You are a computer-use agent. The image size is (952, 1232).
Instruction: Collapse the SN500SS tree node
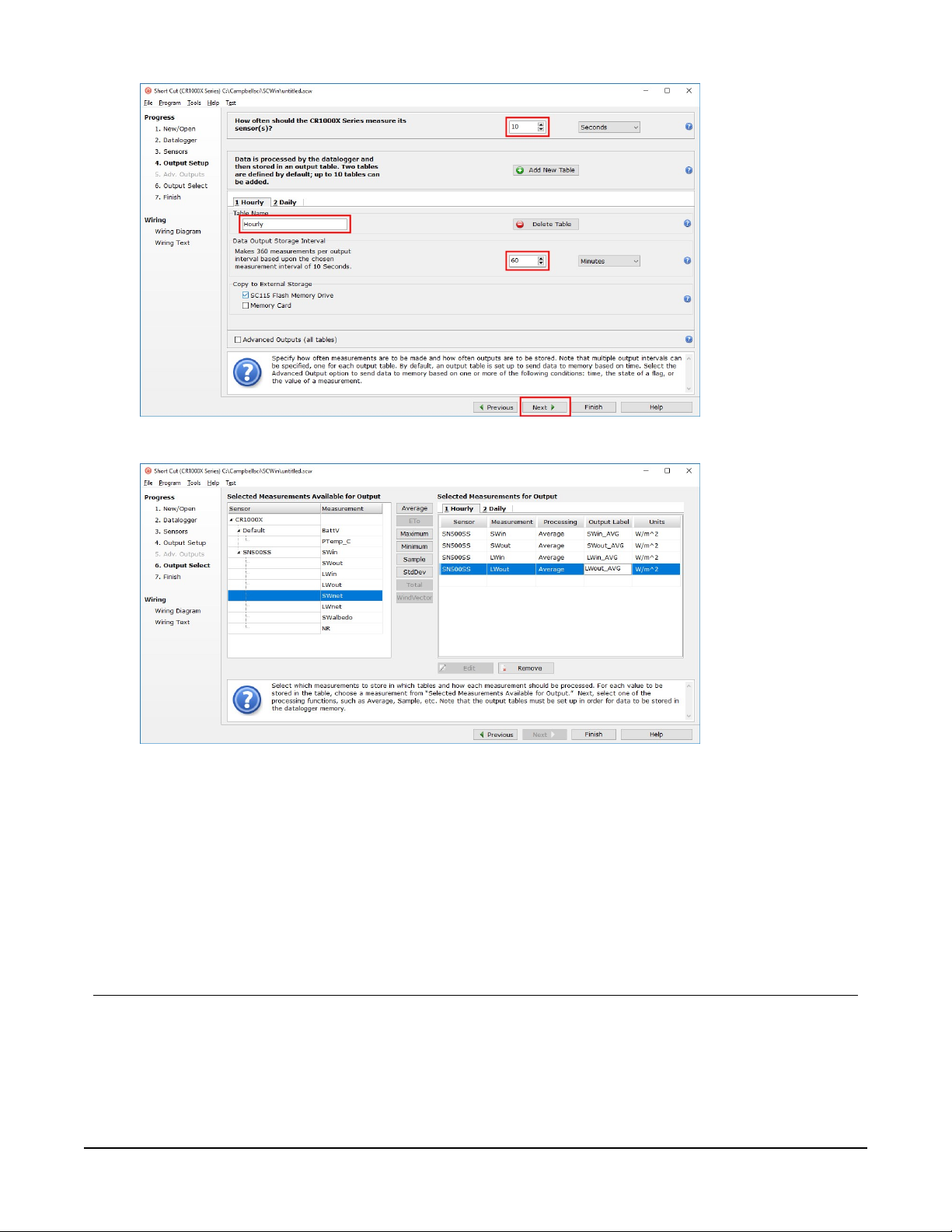click(x=239, y=553)
